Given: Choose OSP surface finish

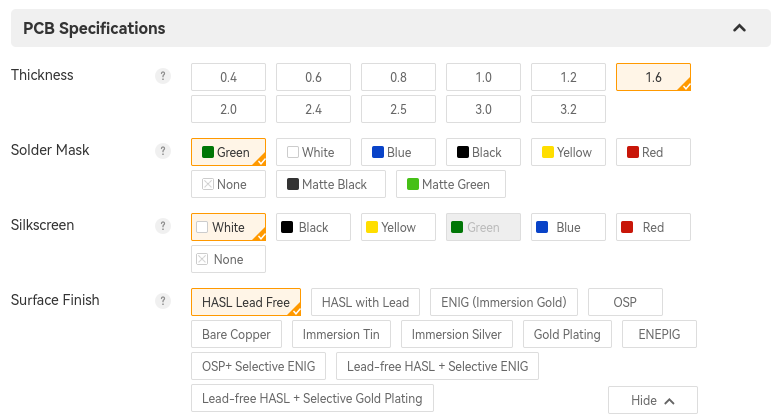Looking at the screenshot, I should (625, 302).
